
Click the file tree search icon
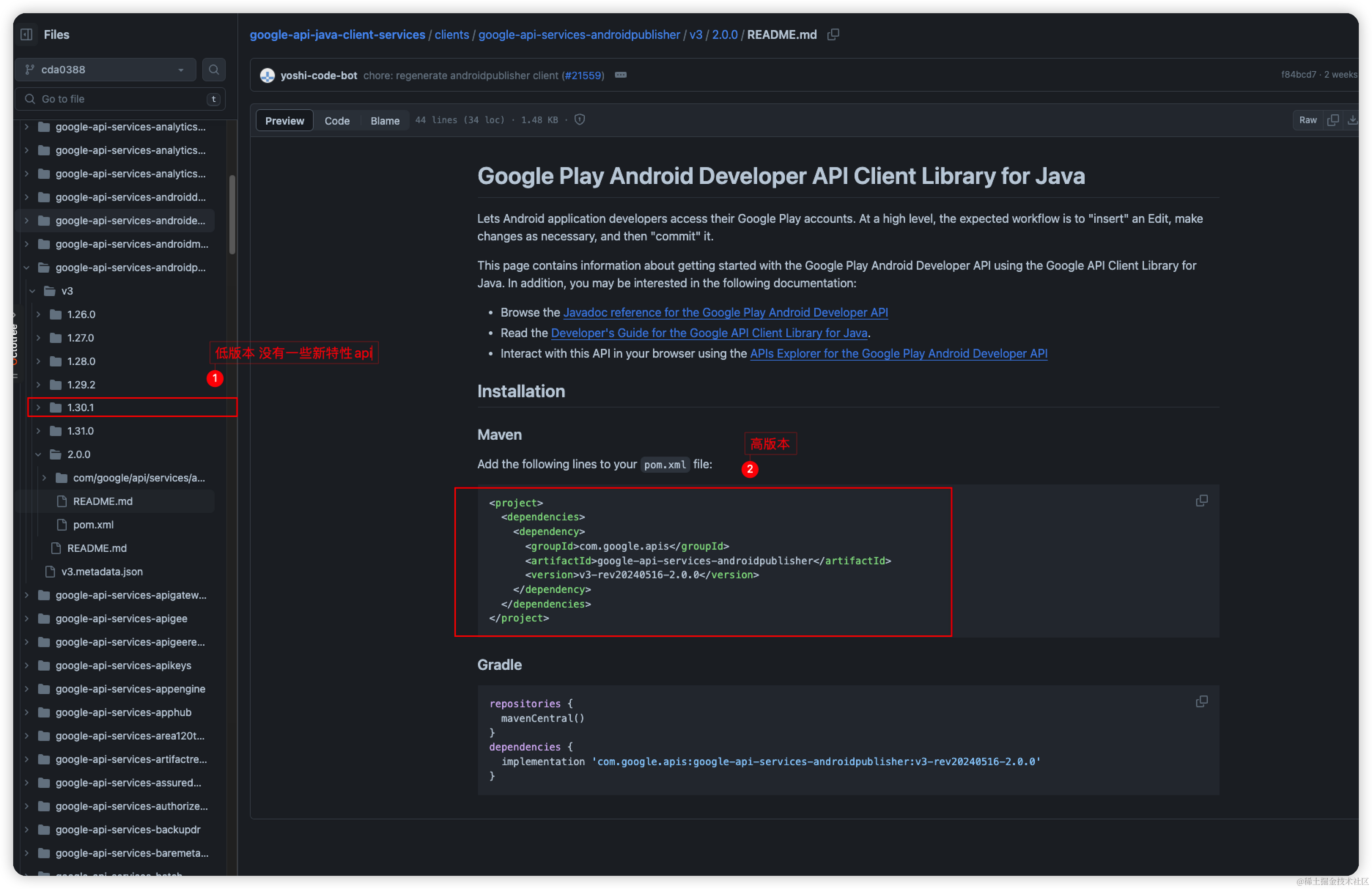(214, 70)
